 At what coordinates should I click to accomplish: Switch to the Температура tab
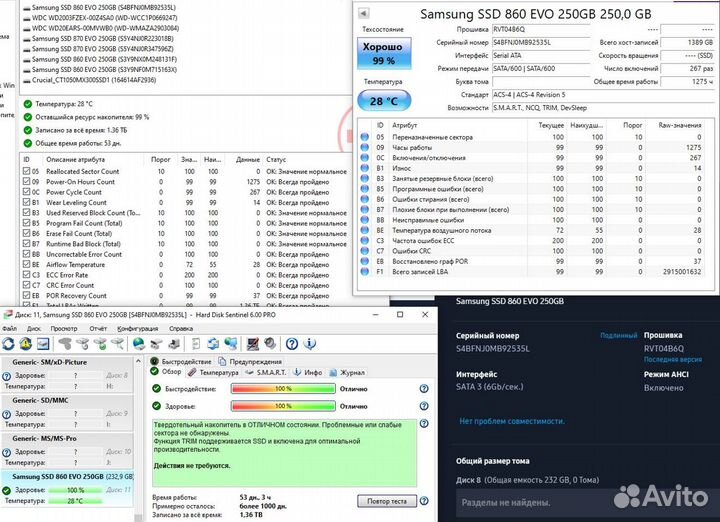click(214, 372)
